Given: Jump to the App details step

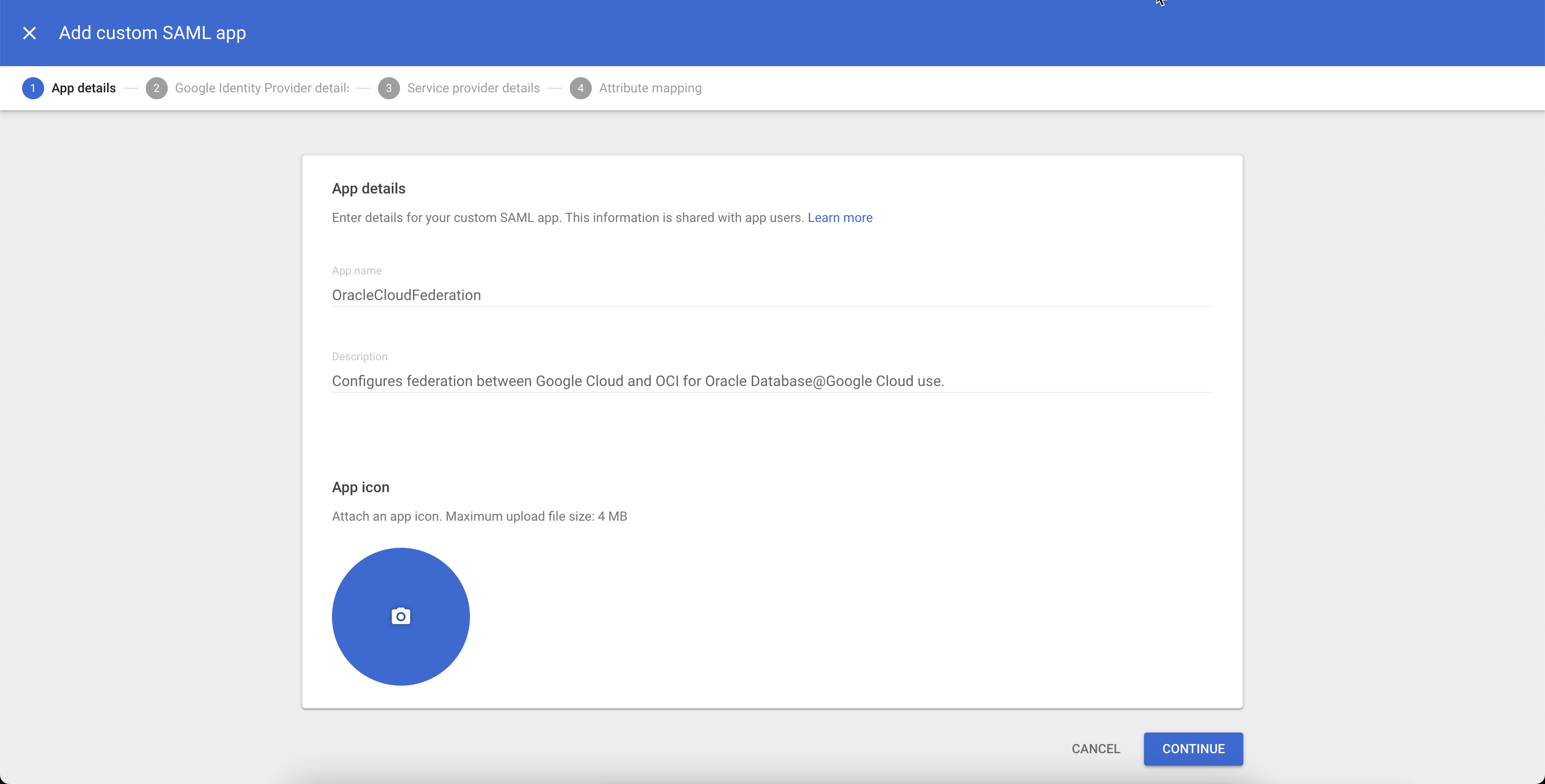Looking at the screenshot, I should 83,87.
